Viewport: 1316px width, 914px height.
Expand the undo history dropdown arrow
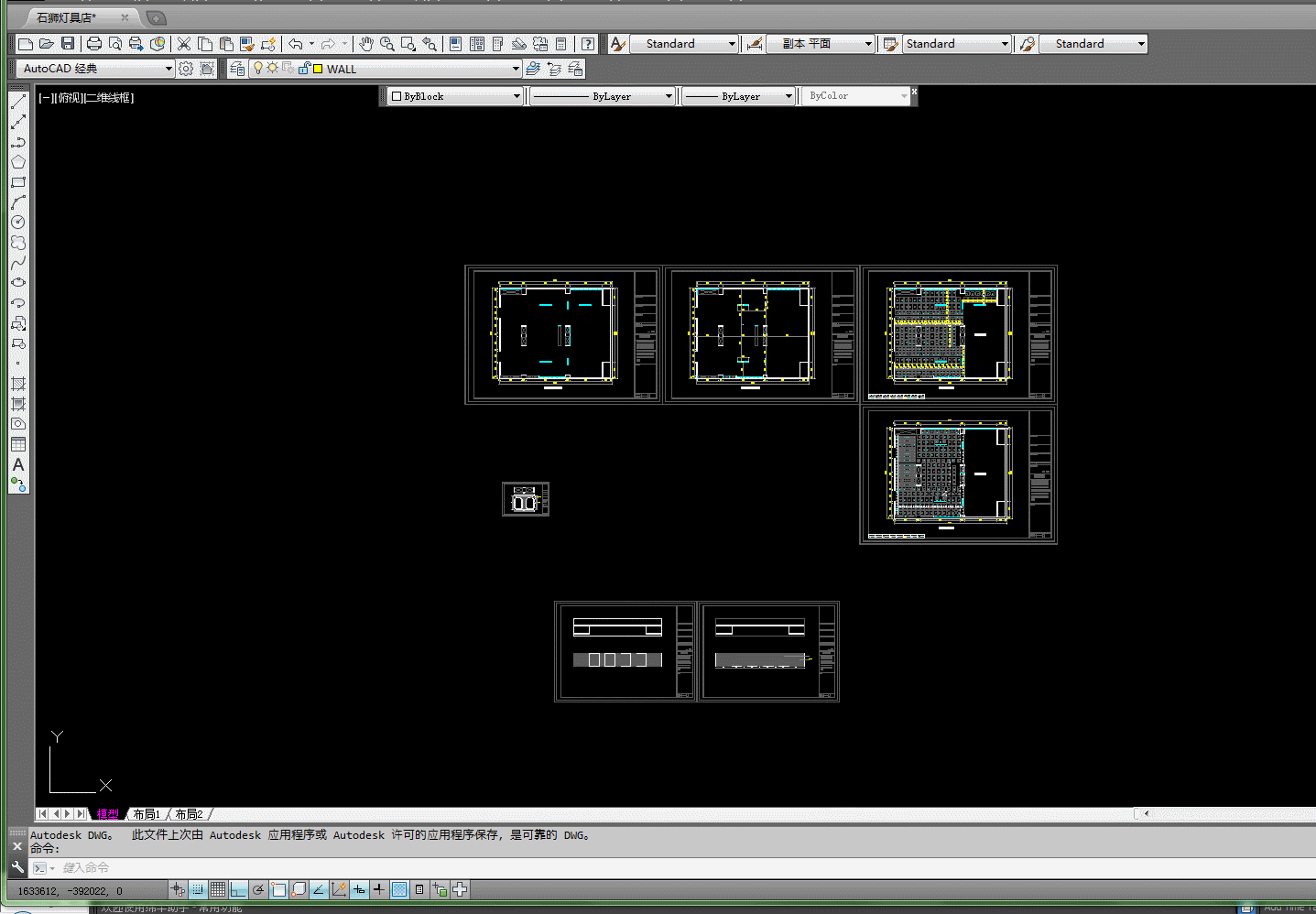pos(311,44)
